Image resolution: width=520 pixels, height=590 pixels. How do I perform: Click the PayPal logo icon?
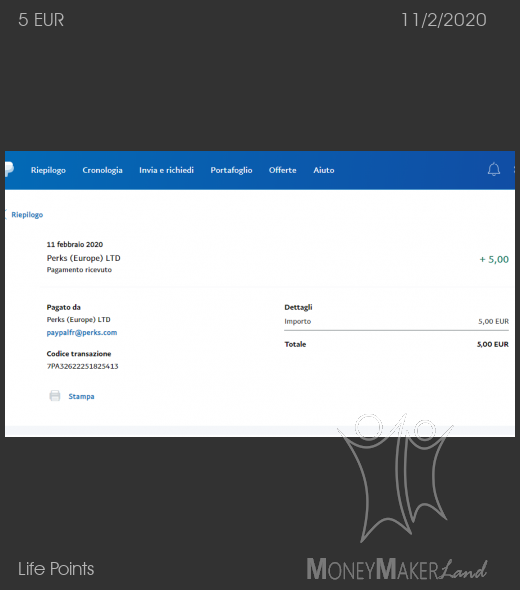coord(9,169)
